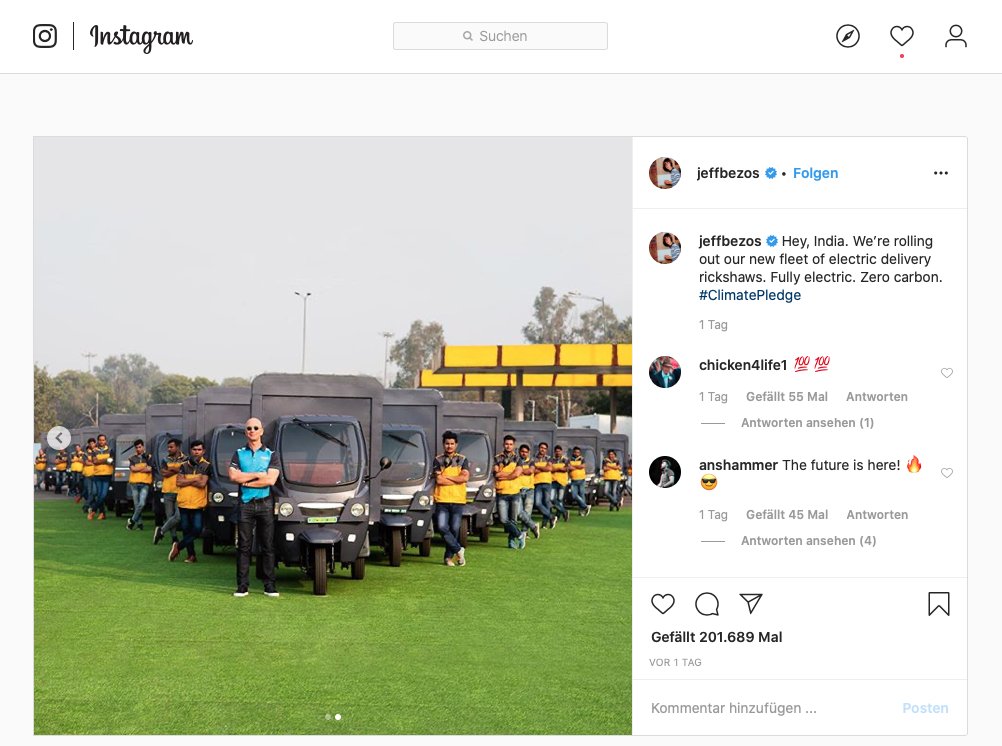1002x746 pixels.
Task: Open the profile person icon
Action: click(955, 36)
